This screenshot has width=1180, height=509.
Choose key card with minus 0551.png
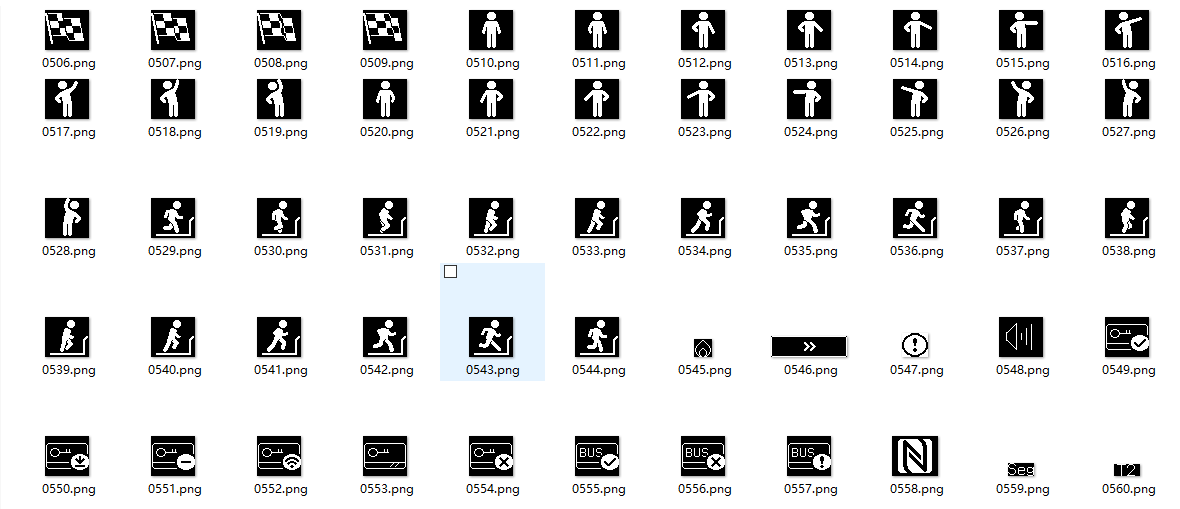(x=174, y=457)
